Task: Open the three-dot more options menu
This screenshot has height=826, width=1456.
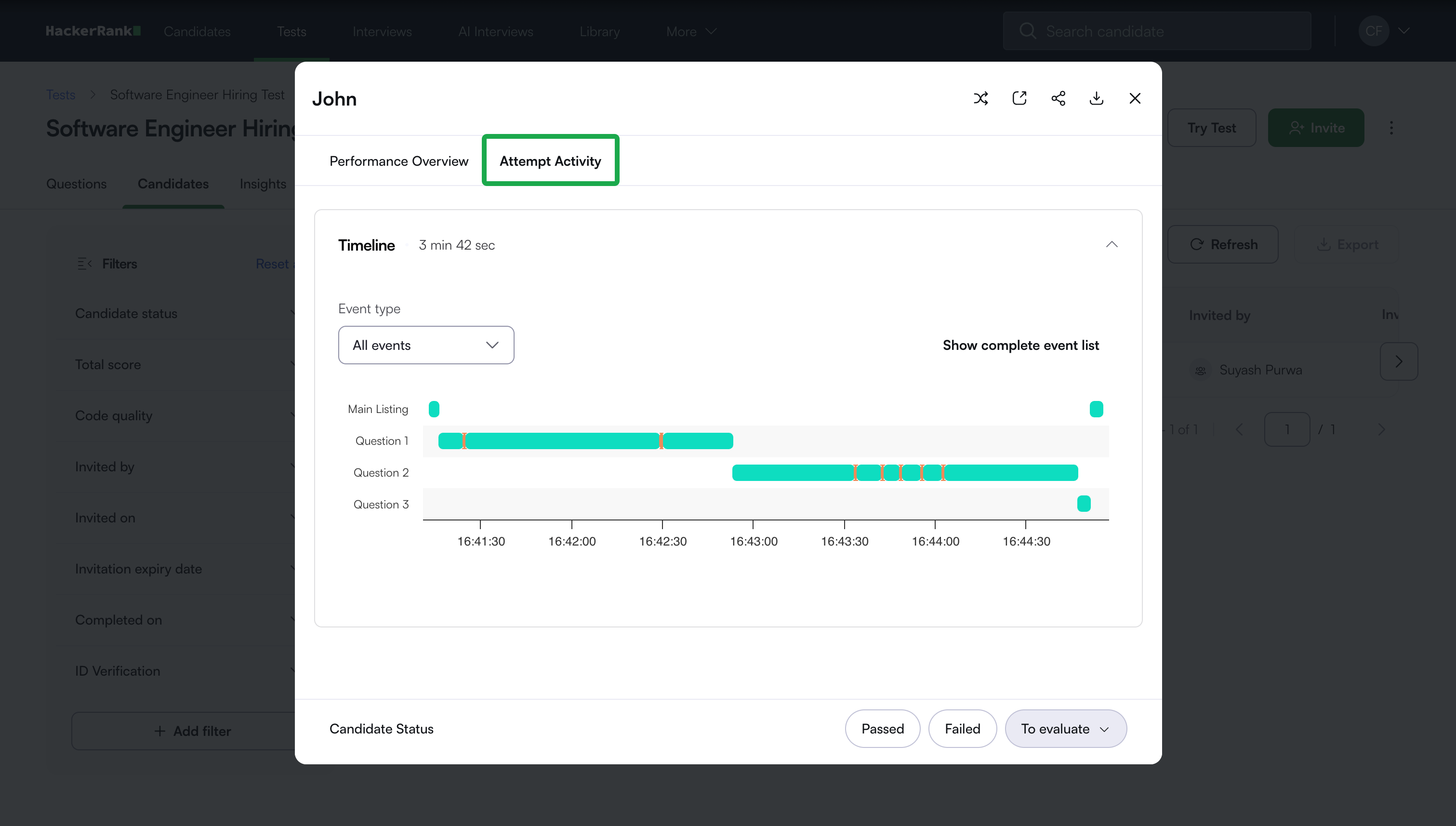Action: pos(1391,128)
